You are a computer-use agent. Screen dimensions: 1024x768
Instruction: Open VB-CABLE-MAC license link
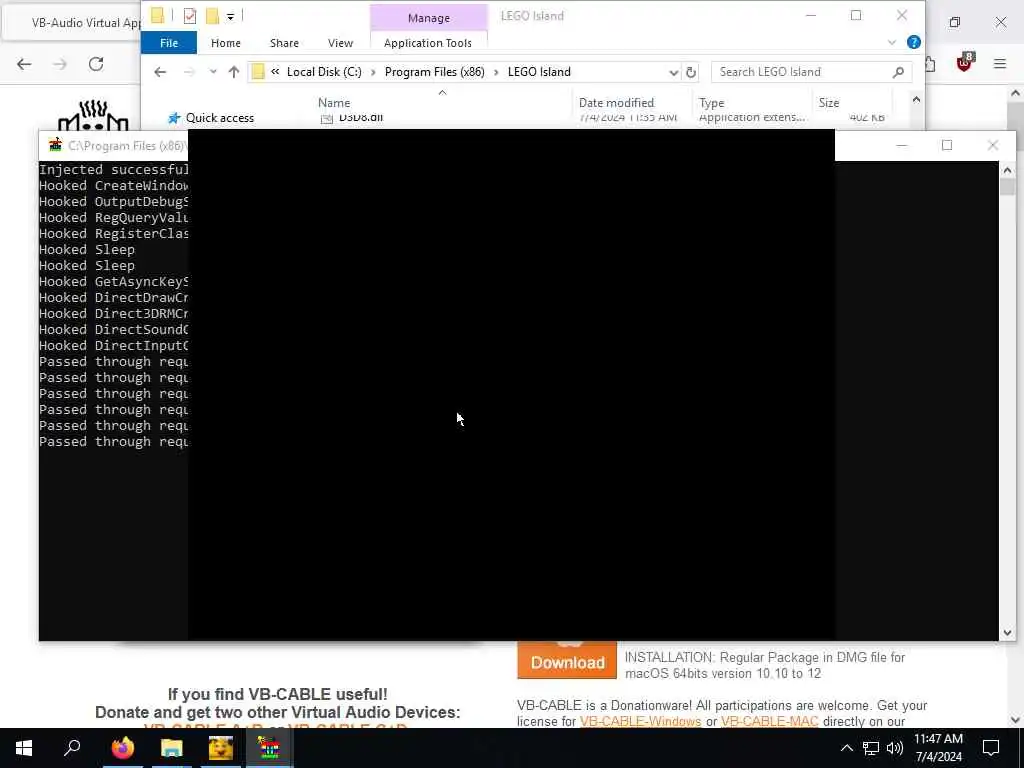pos(769,722)
